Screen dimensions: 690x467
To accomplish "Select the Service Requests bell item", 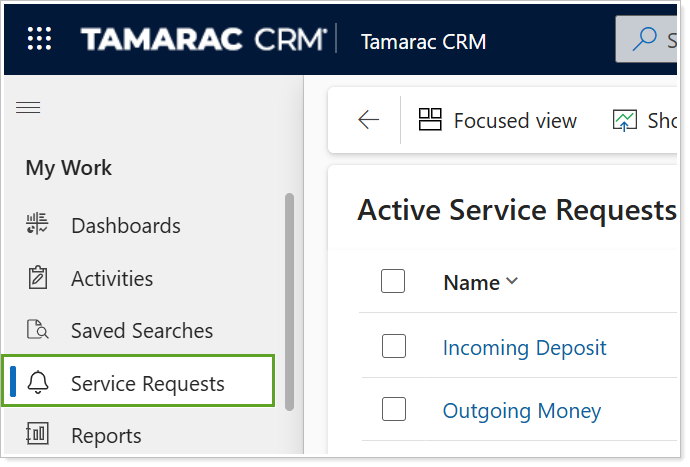I will pyautogui.click(x=147, y=384).
